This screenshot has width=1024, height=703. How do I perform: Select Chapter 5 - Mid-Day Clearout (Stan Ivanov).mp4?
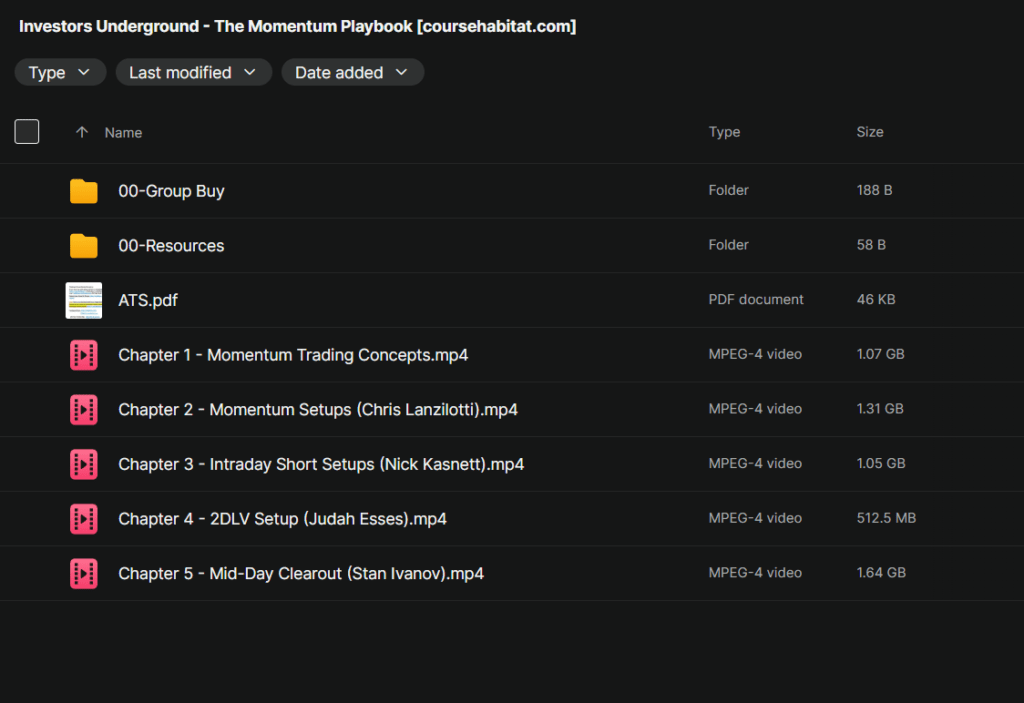(301, 574)
